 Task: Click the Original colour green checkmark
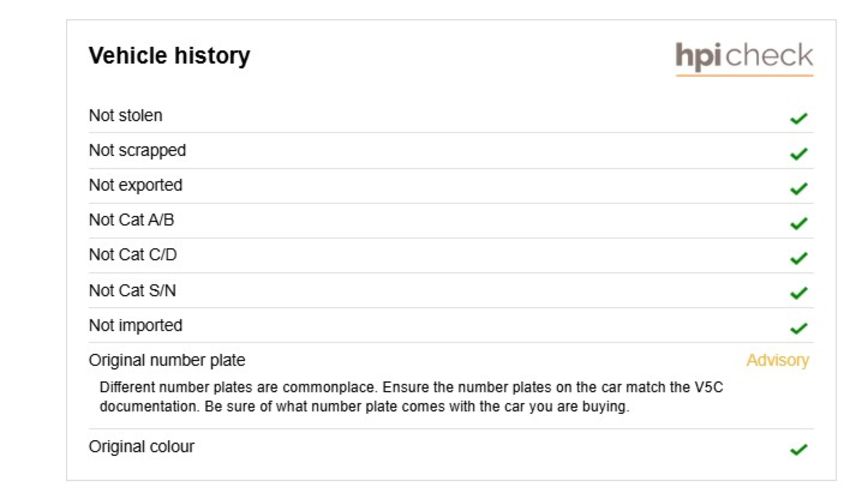(x=799, y=450)
